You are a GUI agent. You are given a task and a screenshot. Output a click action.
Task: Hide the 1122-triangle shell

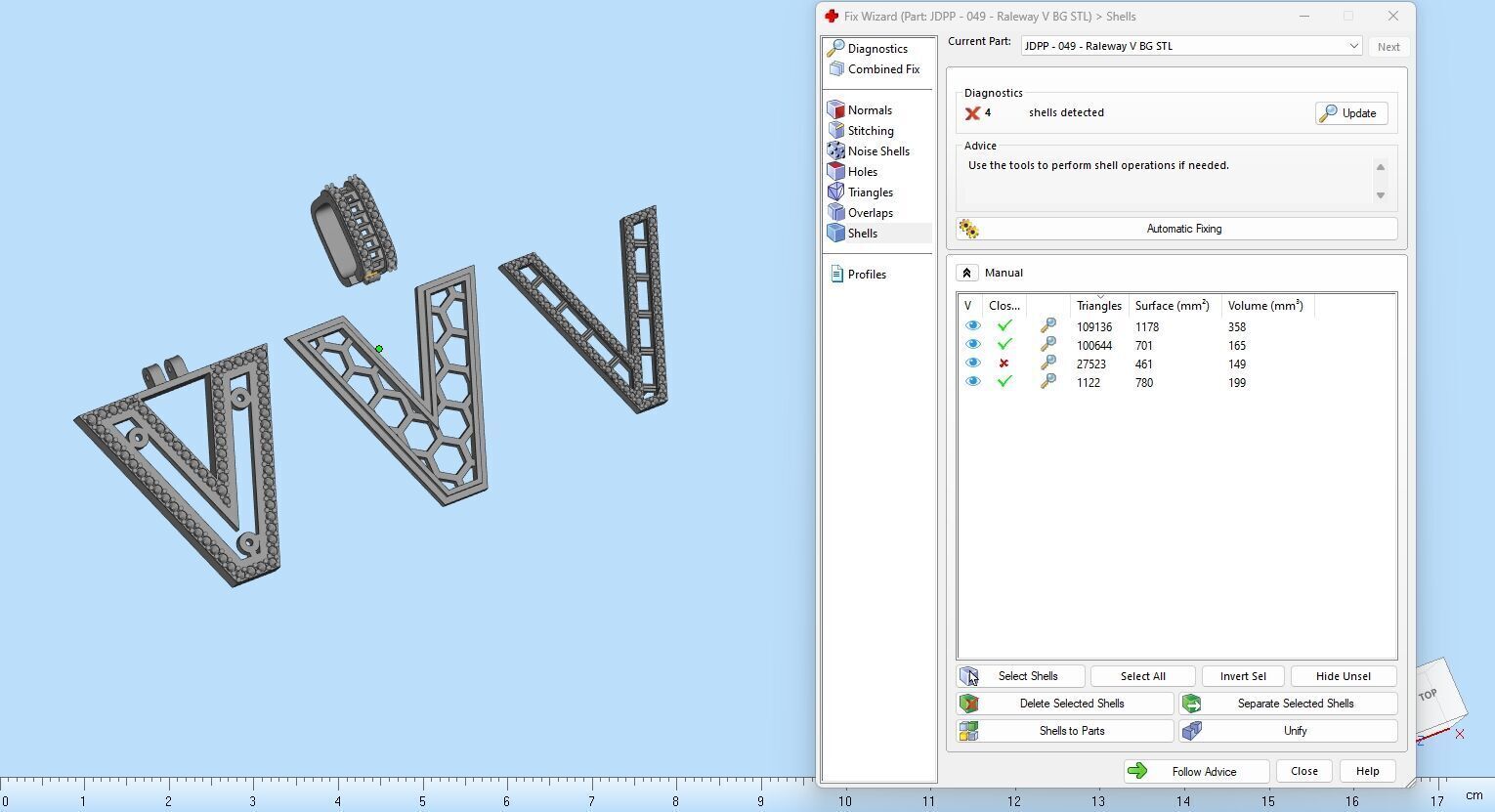(x=972, y=382)
